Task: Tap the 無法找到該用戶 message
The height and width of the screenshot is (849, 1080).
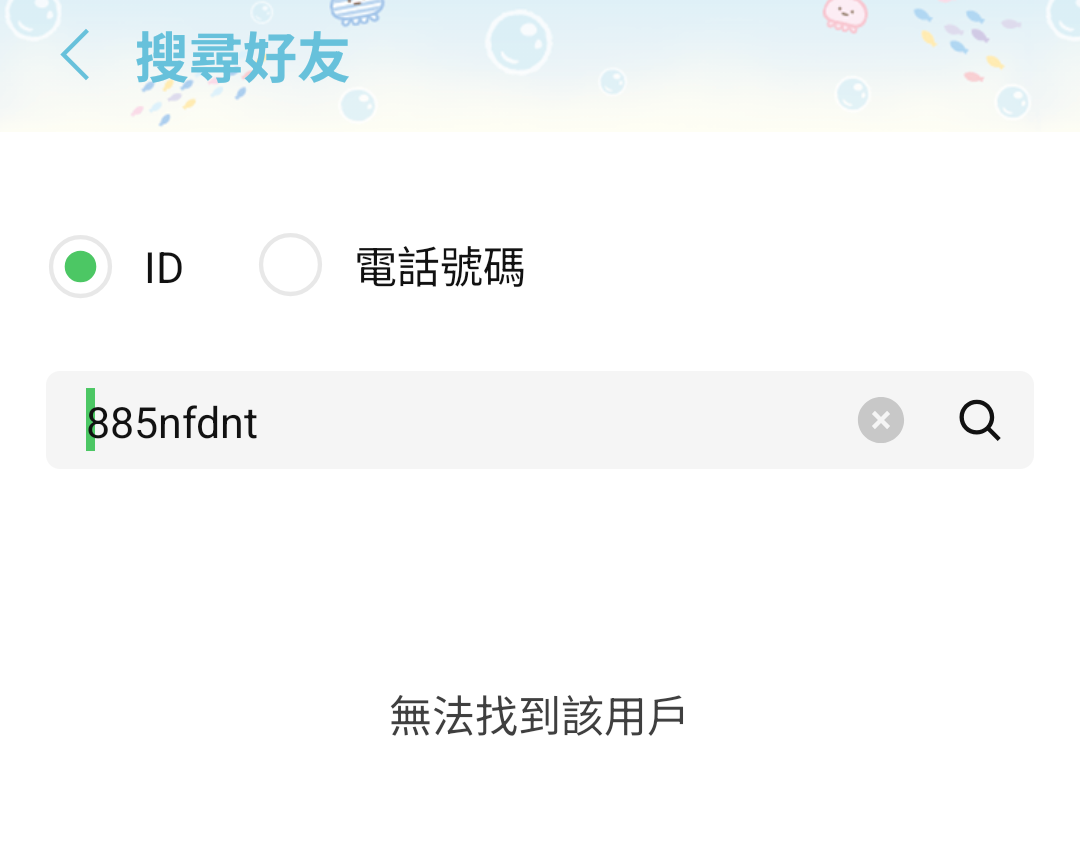Action: 537,716
